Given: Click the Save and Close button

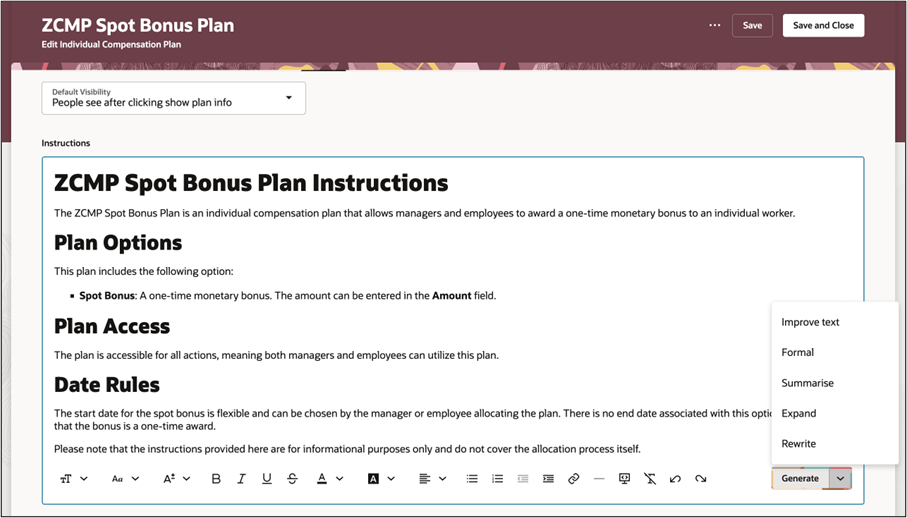Looking at the screenshot, I should pyautogui.click(x=823, y=25).
